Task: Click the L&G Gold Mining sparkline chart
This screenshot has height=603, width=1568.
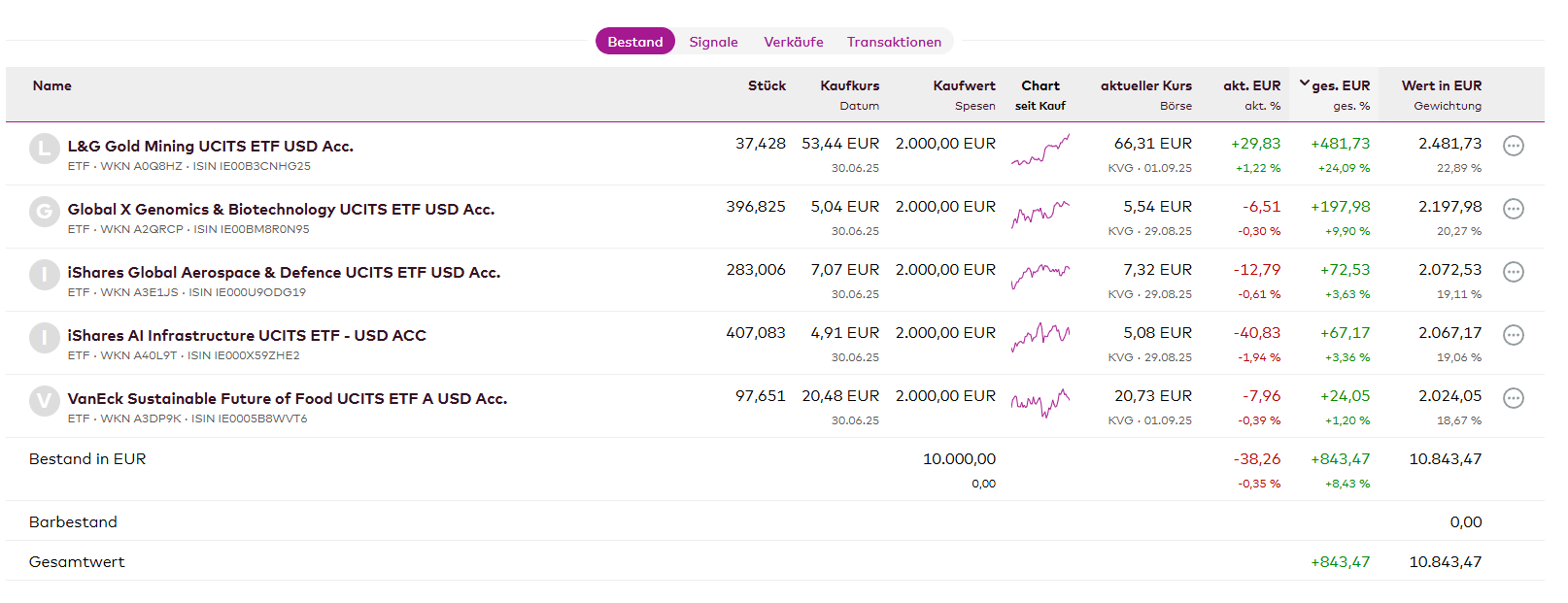Action: click(1040, 151)
